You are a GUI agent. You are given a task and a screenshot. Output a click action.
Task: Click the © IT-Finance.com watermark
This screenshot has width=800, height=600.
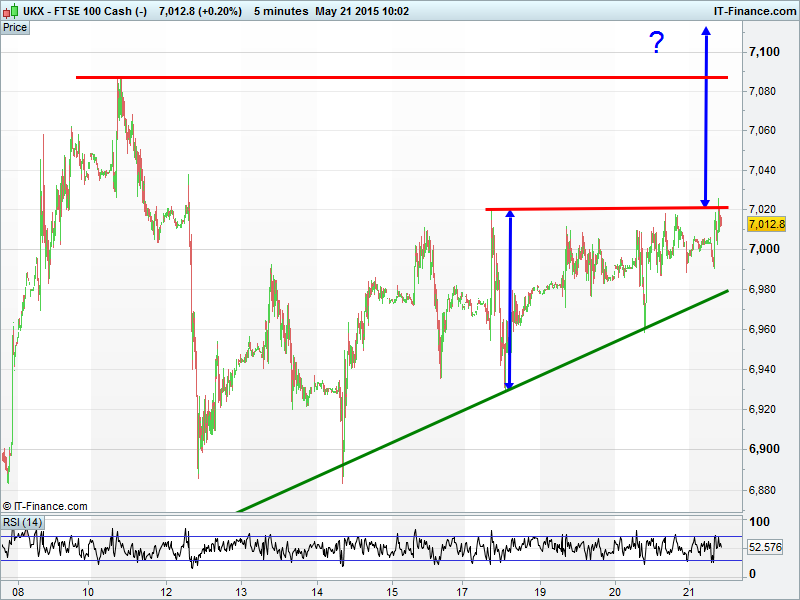pyautogui.click(x=46, y=507)
